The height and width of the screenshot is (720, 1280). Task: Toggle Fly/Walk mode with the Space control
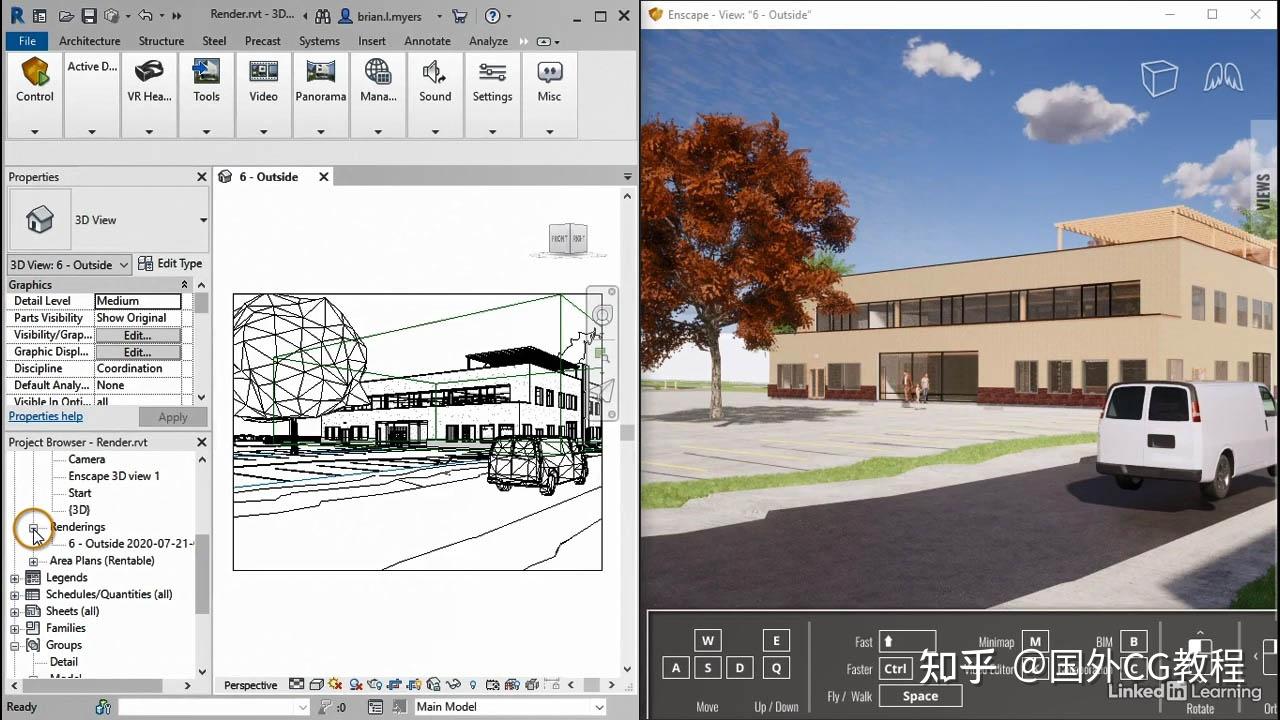pyautogui.click(x=919, y=695)
